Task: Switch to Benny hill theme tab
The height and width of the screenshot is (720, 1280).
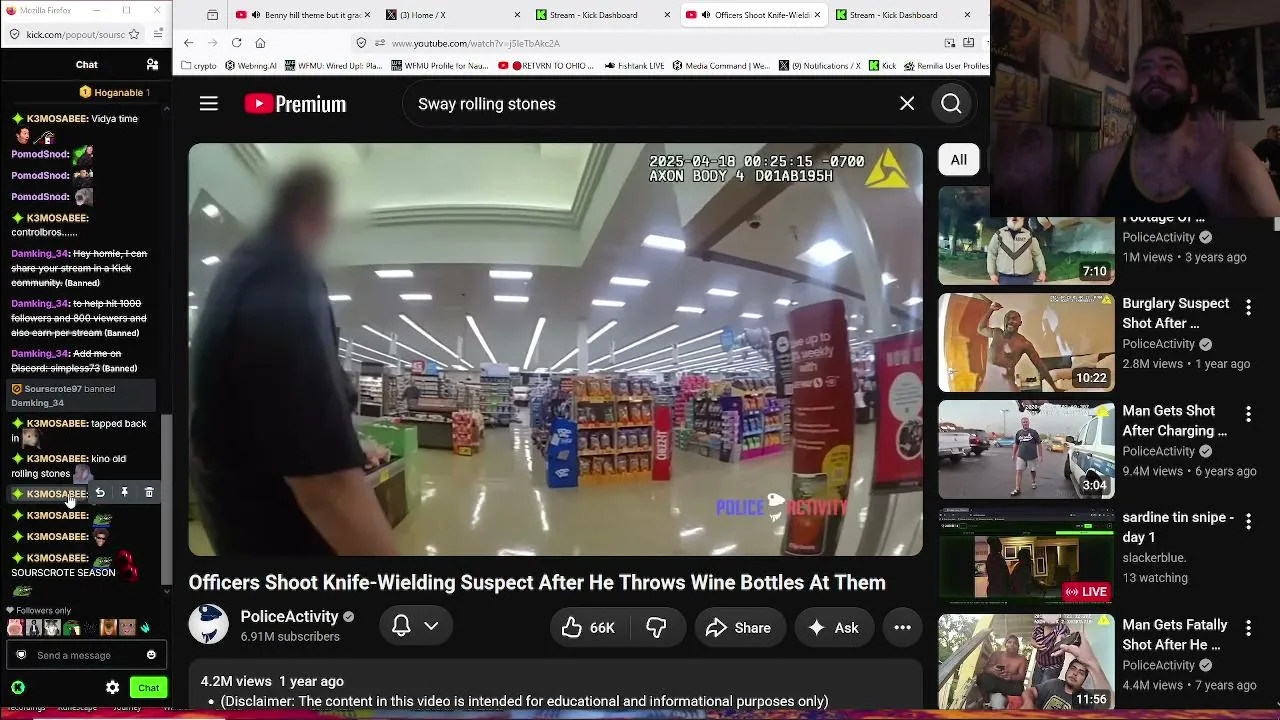Action: coord(303,15)
